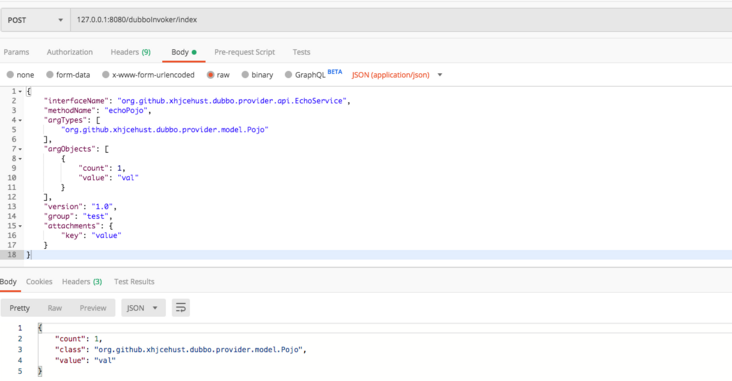The height and width of the screenshot is (381, 732).
Task: Collapse the argObjects array on line 7
Action: [20, 149]
